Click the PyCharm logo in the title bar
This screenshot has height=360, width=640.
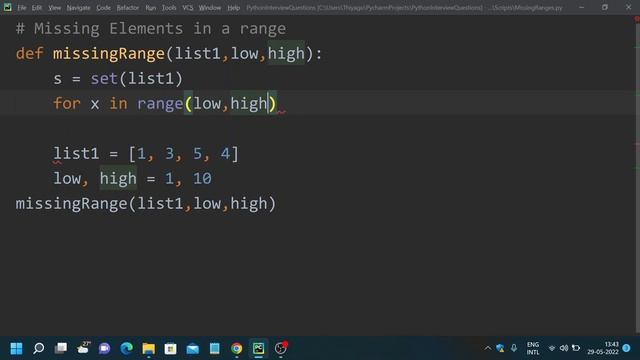(8, 7)
